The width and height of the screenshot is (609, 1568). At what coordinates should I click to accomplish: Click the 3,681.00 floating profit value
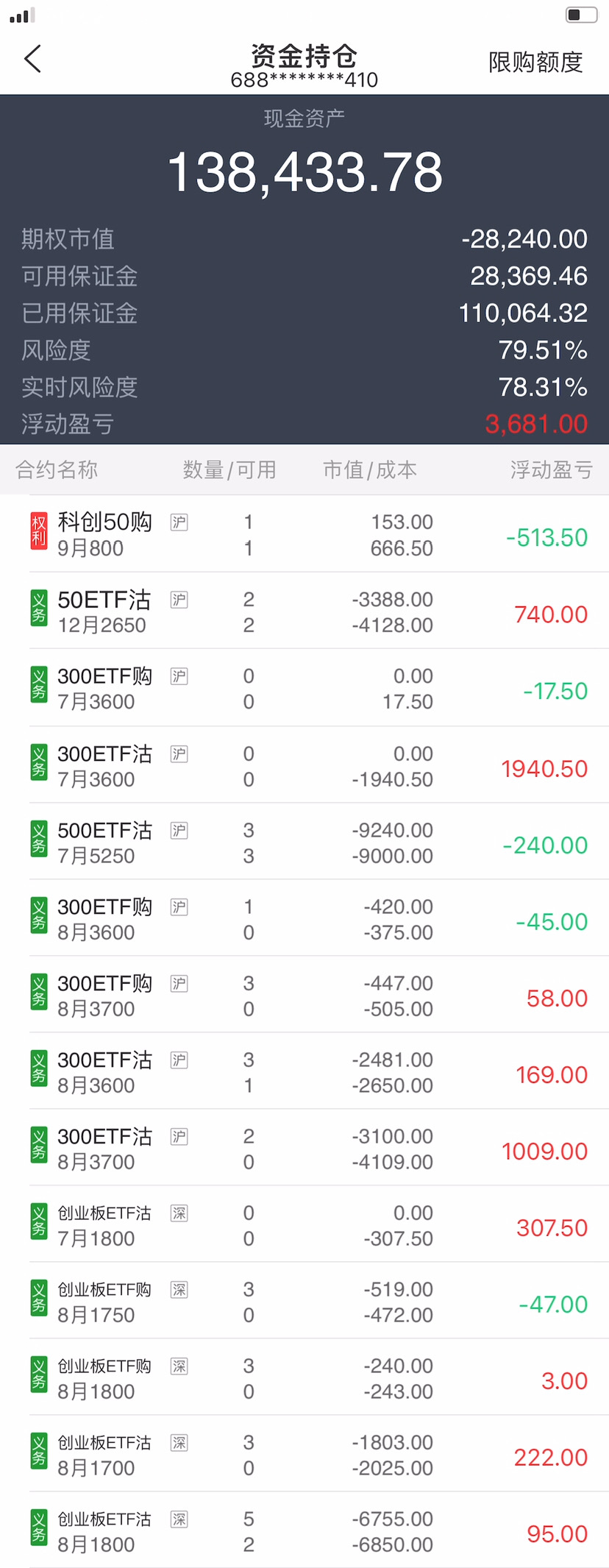[x=536, y=424]
